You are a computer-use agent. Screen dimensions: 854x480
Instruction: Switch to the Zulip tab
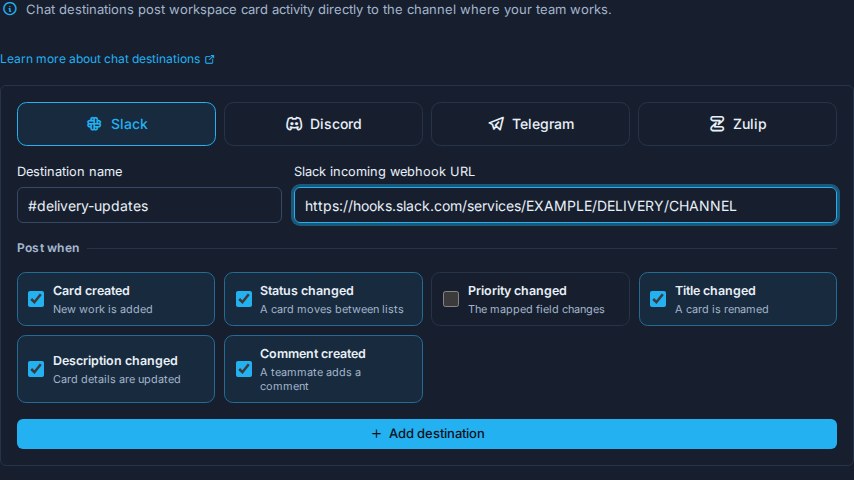pyautogui.click(x=737, y=124)
